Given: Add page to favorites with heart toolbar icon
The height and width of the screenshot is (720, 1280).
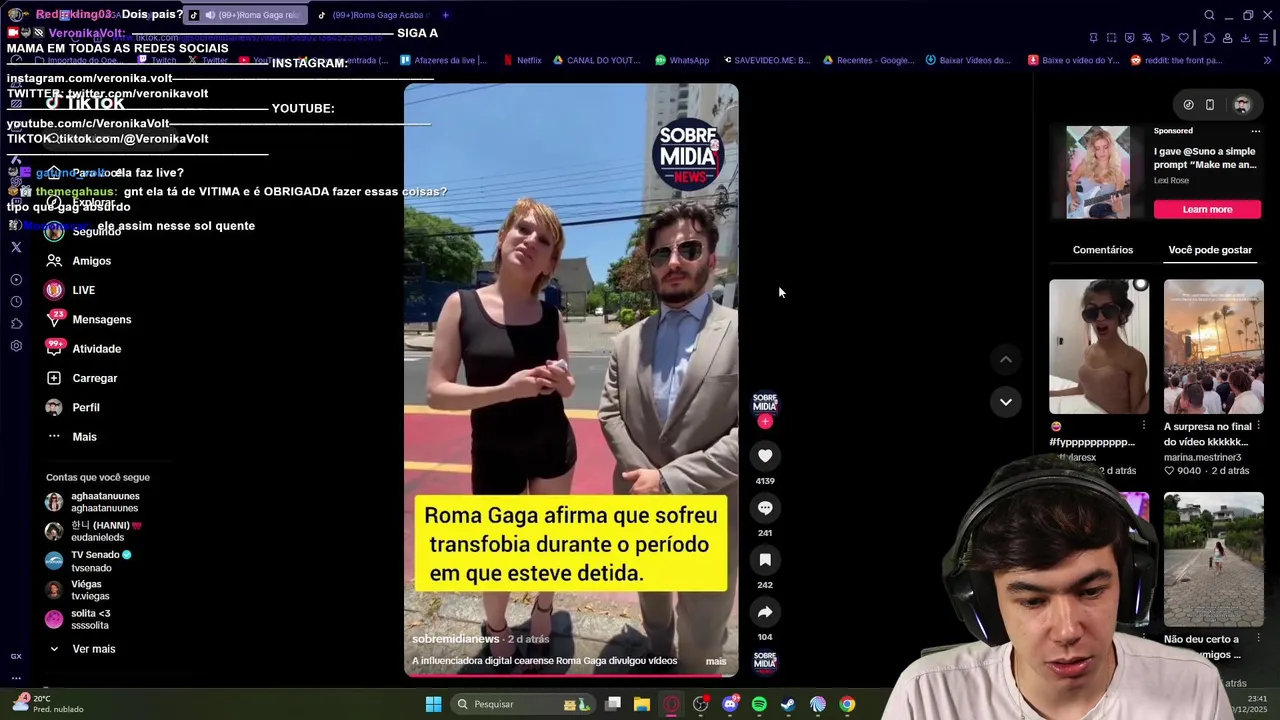Looking at the screenshot, I should [1184, 38].
